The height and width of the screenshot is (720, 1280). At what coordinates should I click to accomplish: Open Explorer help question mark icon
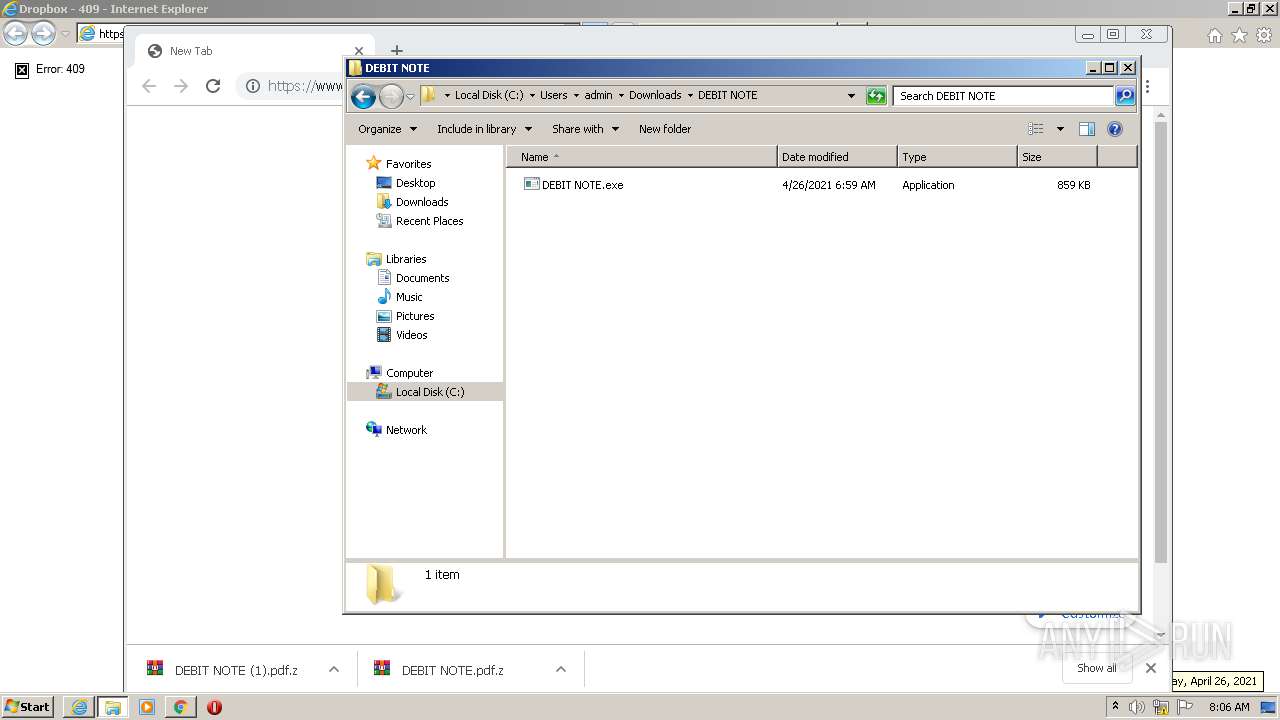point(1115,129)
